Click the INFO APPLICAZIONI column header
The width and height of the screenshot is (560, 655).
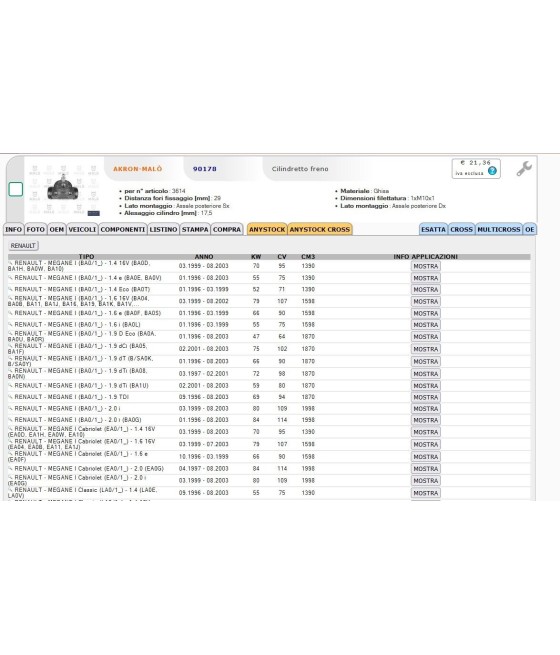tap(426, 256)
